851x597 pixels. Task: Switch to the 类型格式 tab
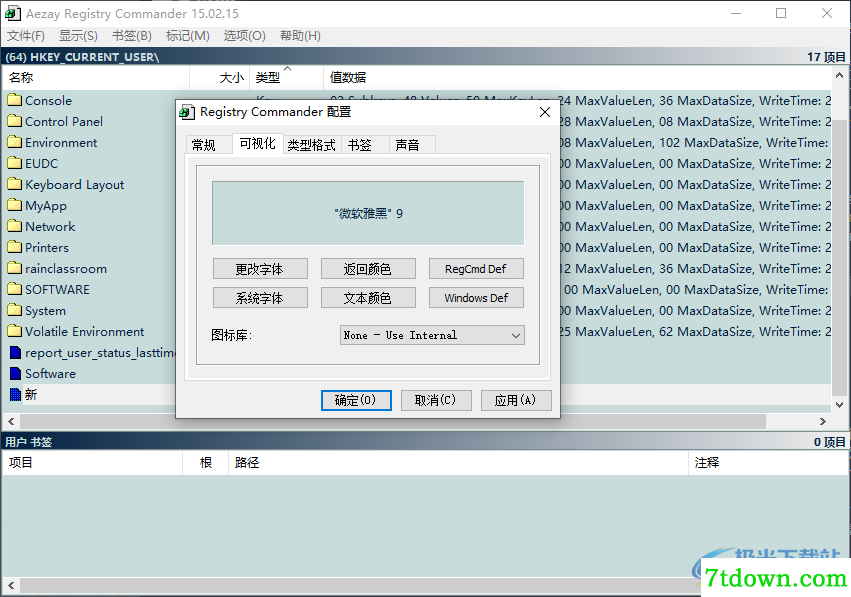pyautogui.click(x=311, y=145)
